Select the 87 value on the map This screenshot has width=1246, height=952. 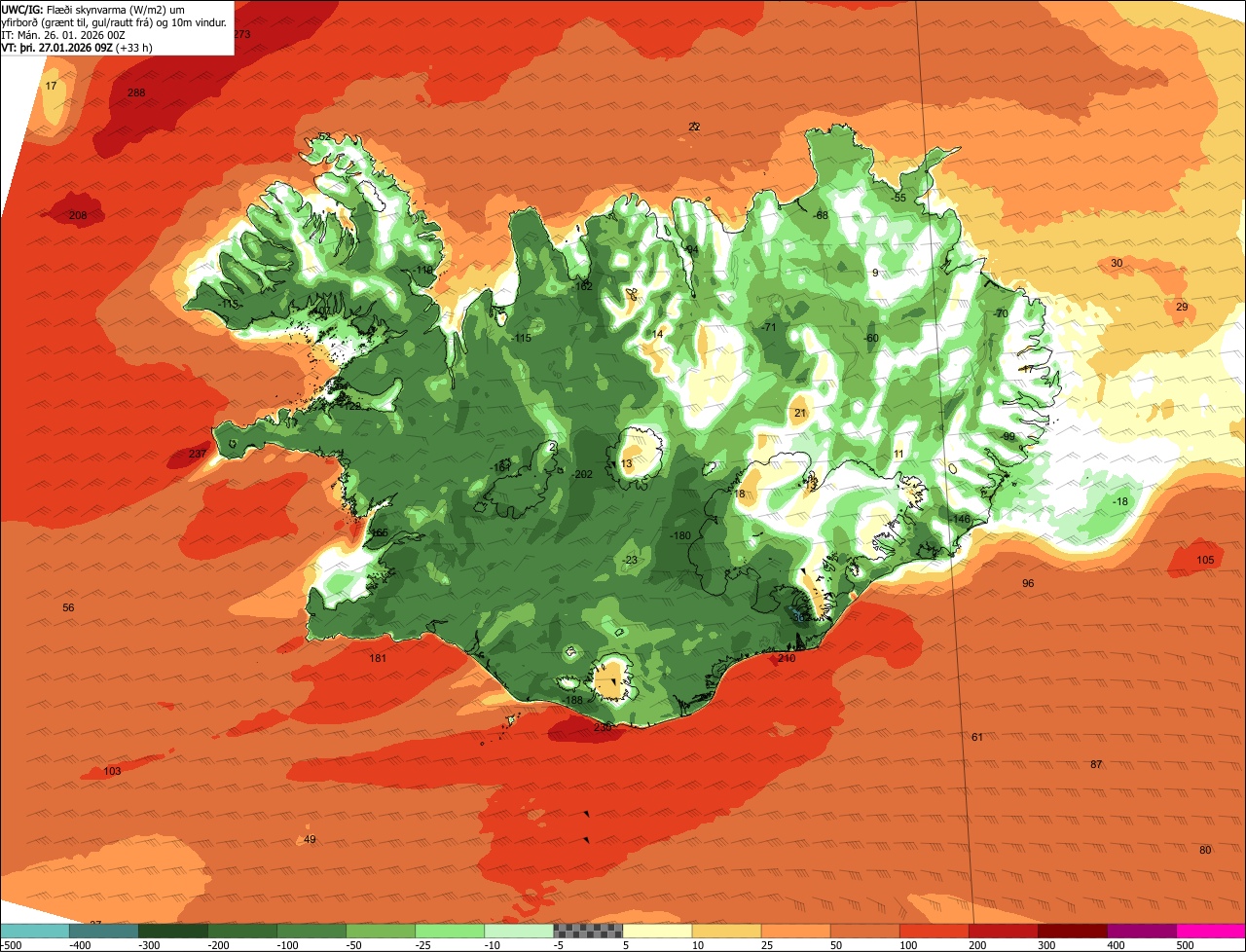tap(1096, 764)
